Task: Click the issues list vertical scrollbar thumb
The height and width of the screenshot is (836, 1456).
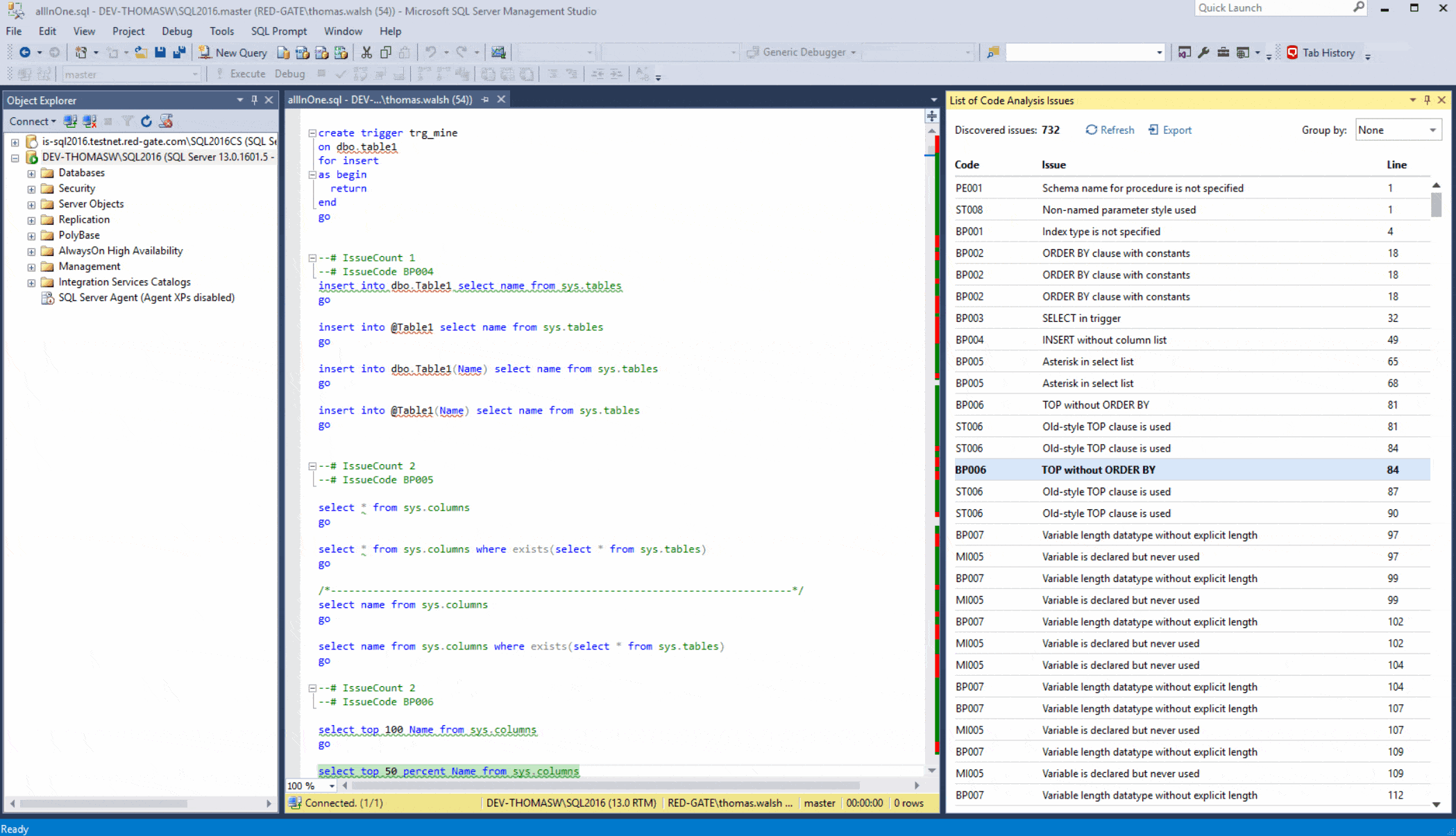Action: (1436, 205)
